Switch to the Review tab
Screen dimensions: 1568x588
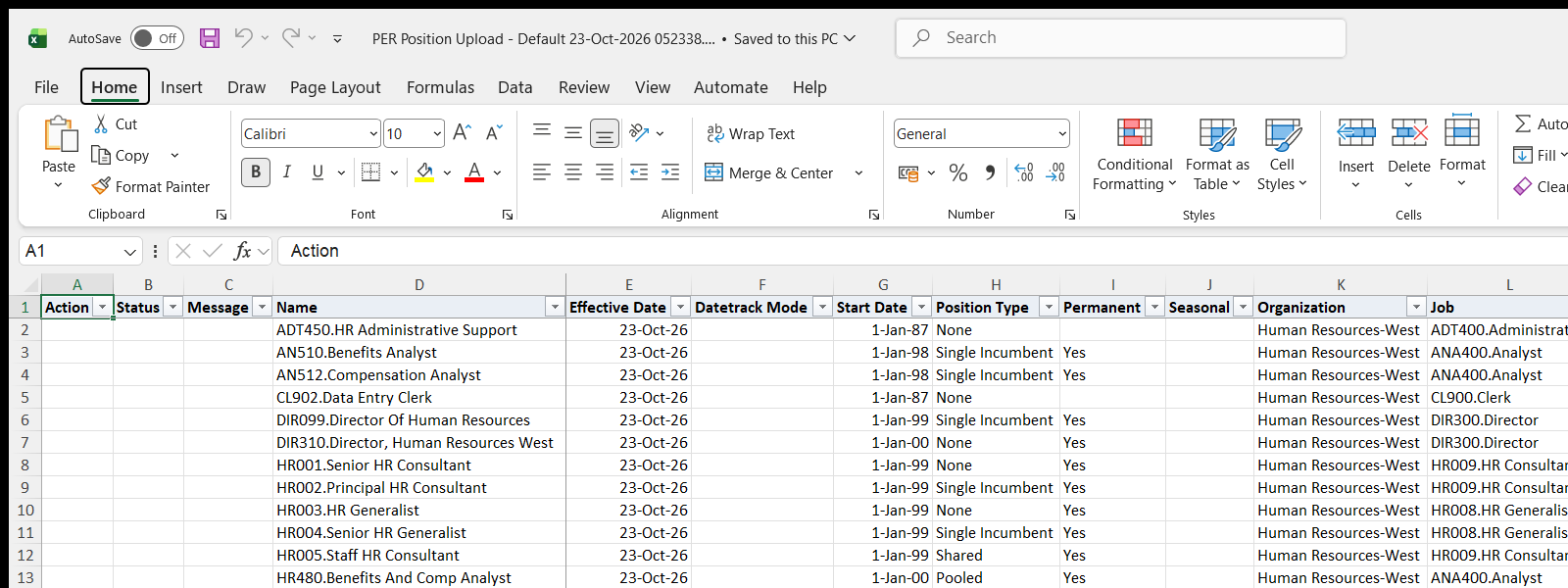(x=584, y=87)
